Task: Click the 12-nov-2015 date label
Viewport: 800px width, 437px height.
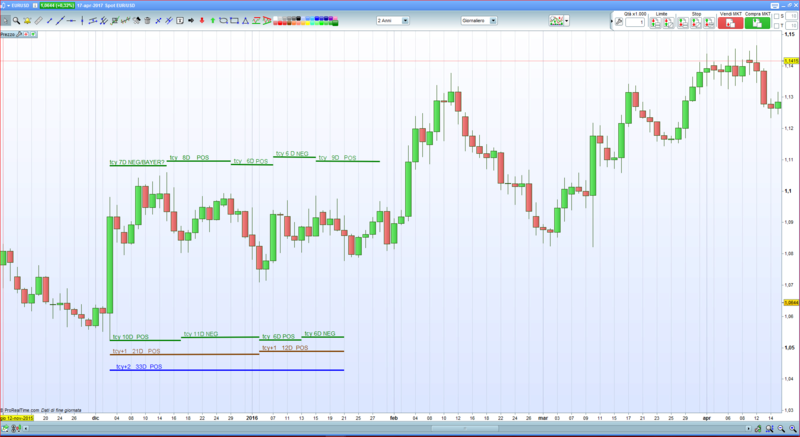Action: pyautogui.click(x=17, y=418)
